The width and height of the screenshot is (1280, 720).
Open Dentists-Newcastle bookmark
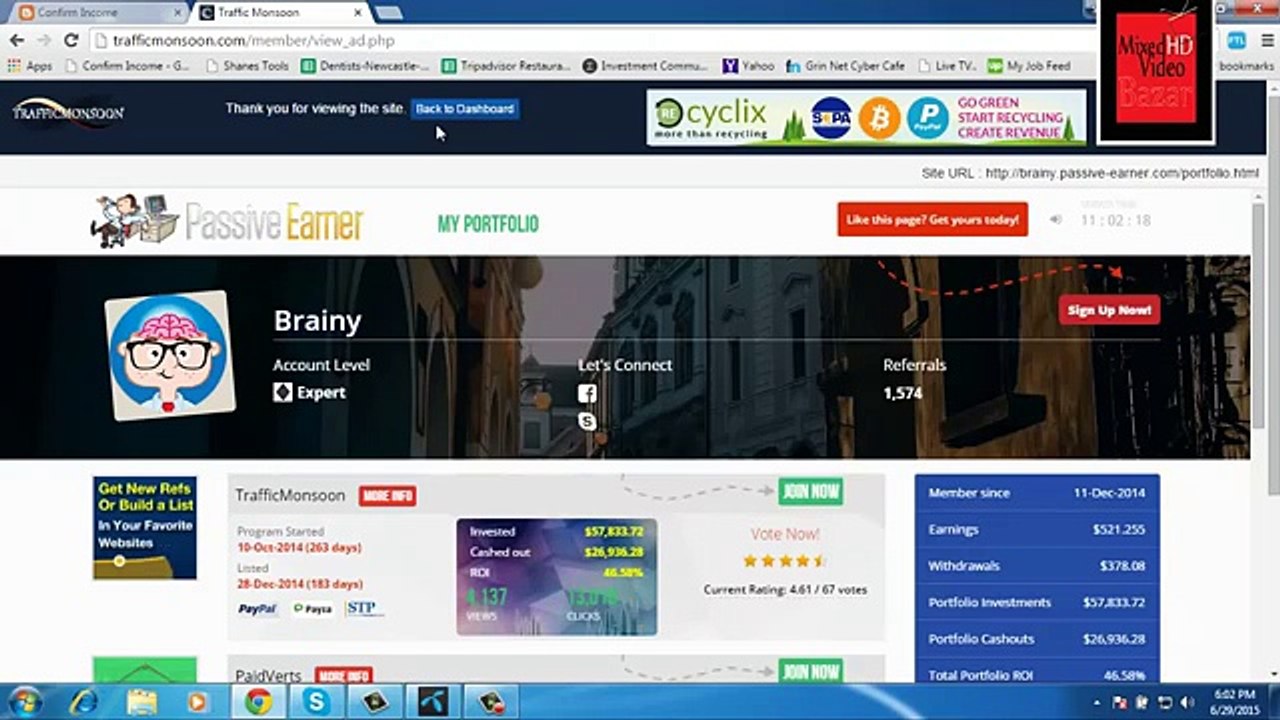coord(365,66)
